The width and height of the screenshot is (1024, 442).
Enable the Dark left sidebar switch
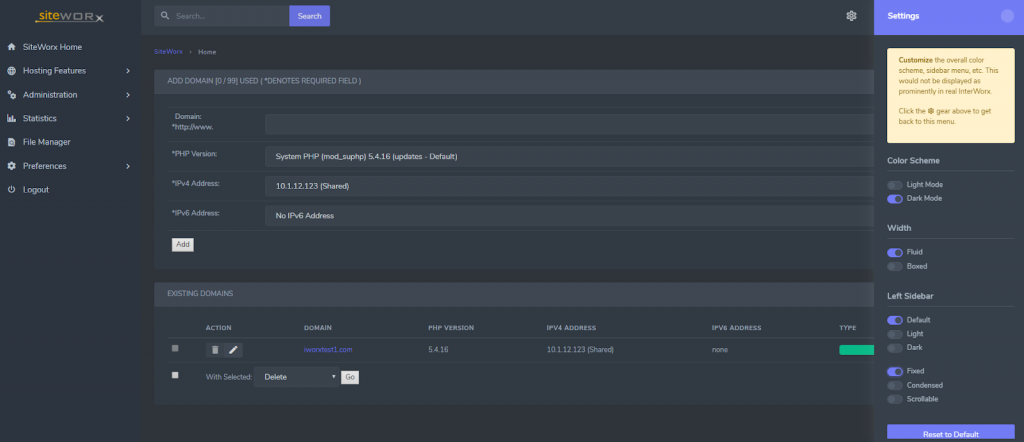click(x=895, y=348)
